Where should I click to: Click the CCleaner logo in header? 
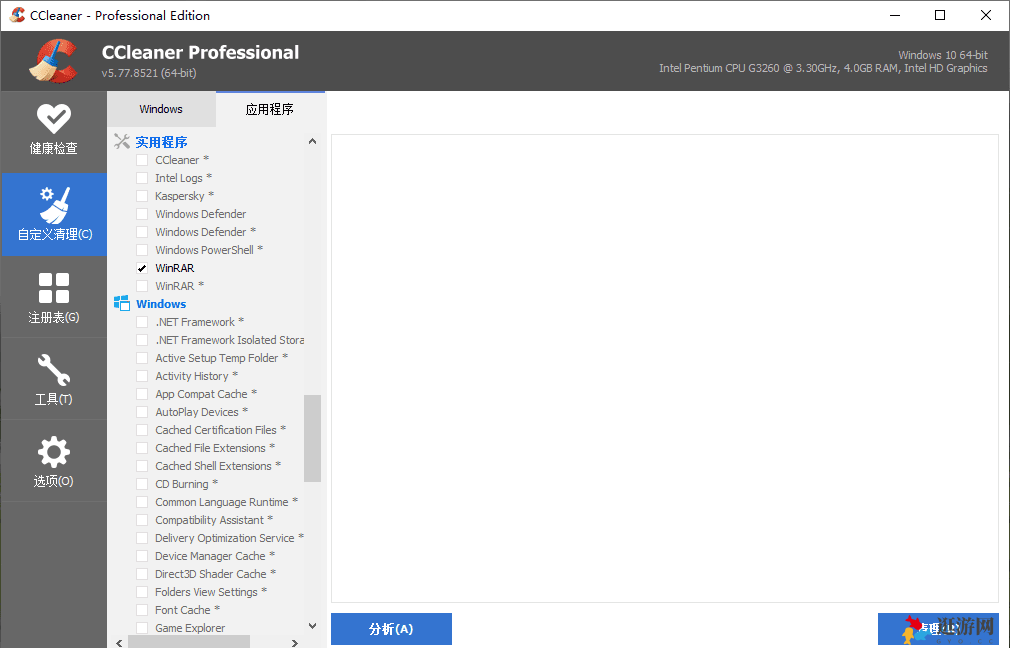point(53,61)
